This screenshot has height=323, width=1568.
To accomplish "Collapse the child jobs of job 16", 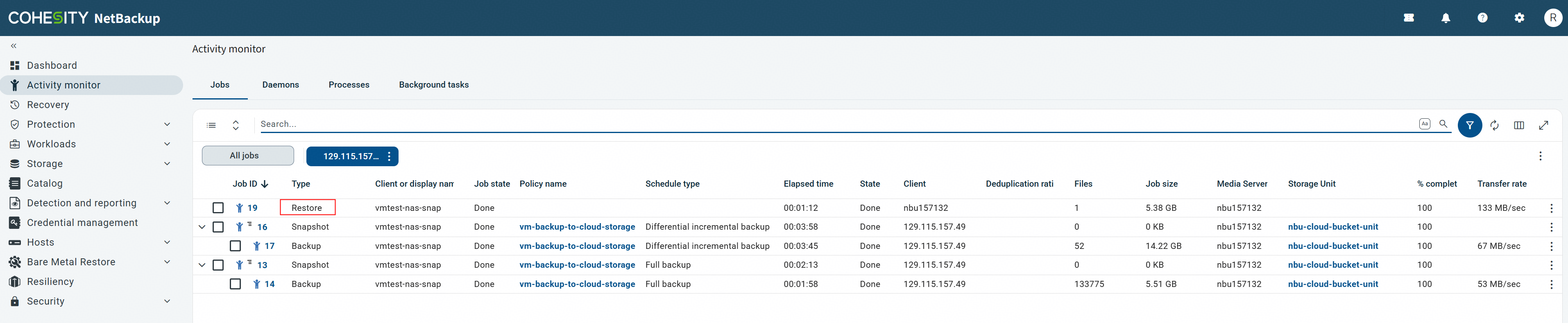I will [202, 227].
